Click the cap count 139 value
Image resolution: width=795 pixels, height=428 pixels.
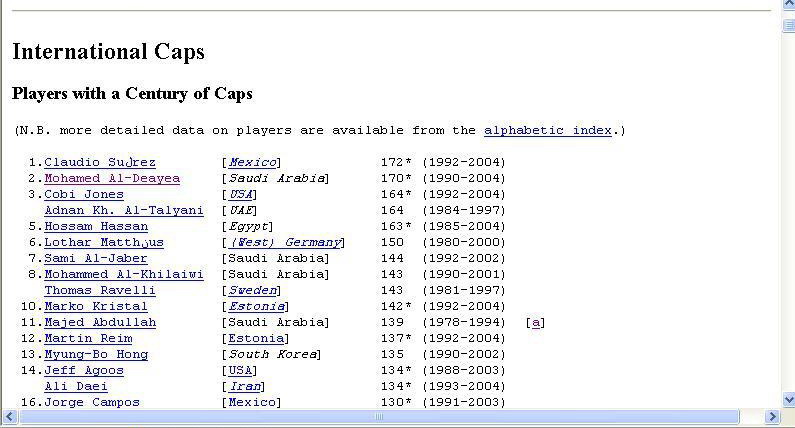click(x=392, y=323)
